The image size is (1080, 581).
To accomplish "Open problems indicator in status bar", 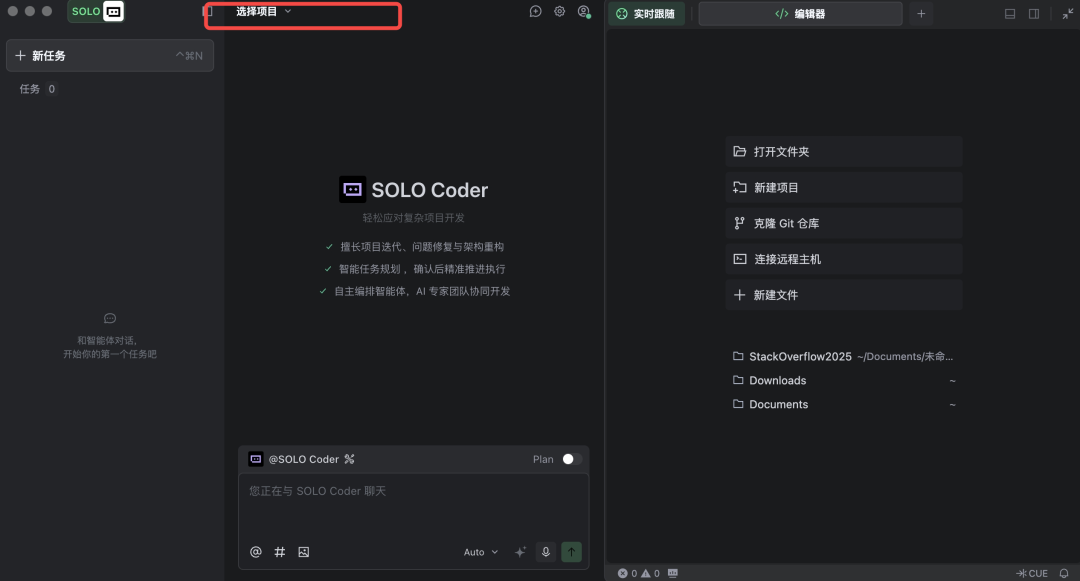I will (638, 573).
